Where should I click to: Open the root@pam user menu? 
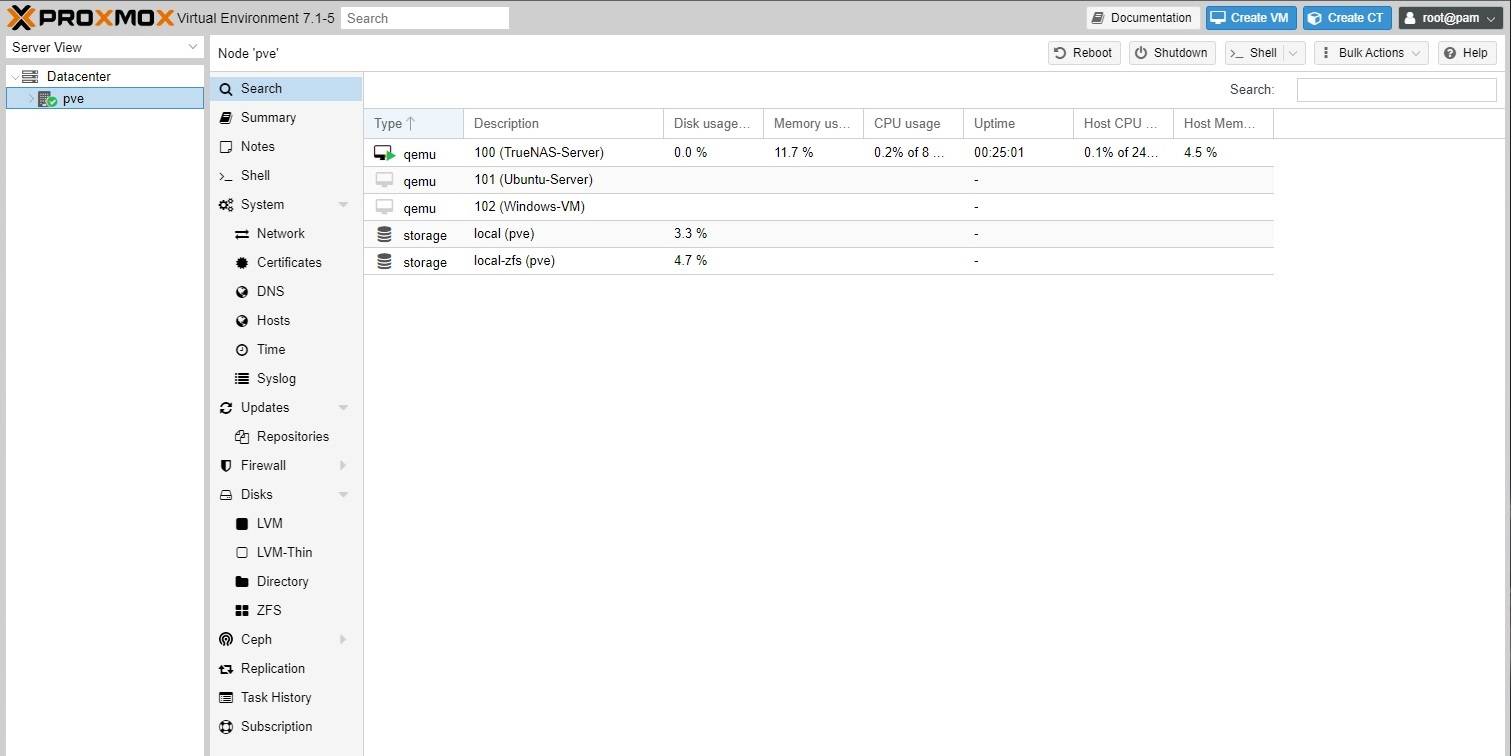coord(1452,18)
